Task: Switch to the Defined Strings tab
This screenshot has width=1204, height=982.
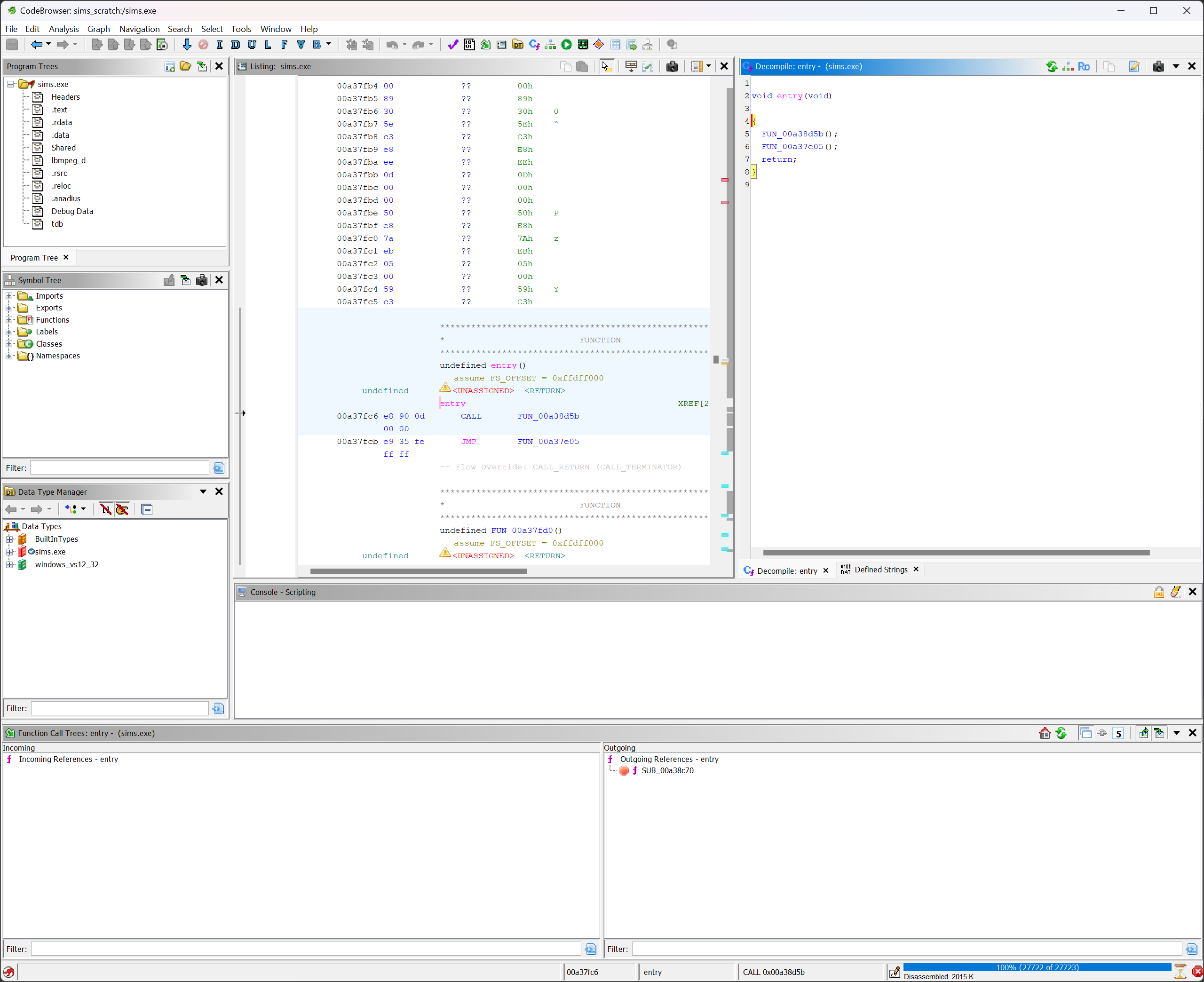Action: 880,570
